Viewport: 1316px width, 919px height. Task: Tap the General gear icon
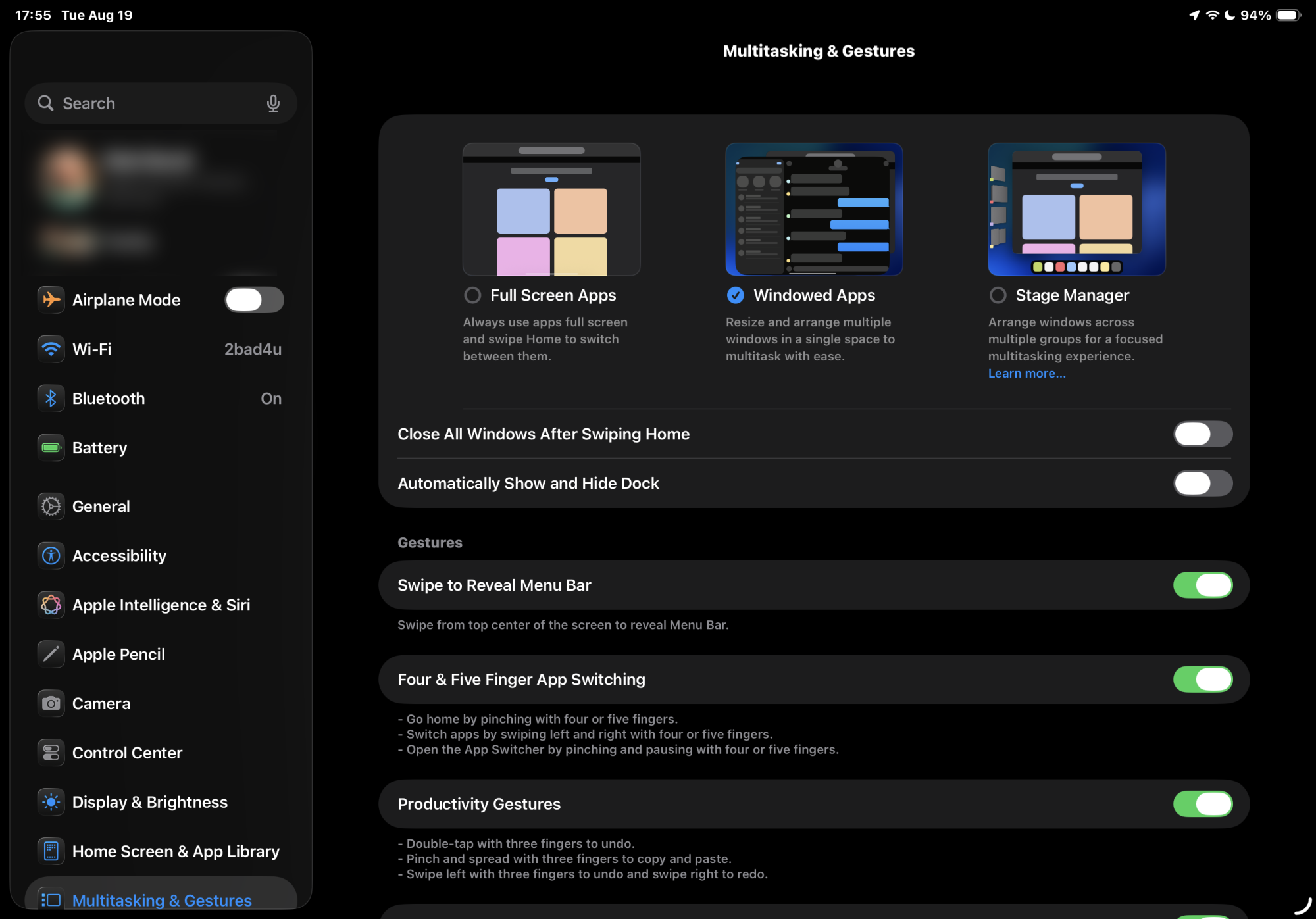(51, 506)
